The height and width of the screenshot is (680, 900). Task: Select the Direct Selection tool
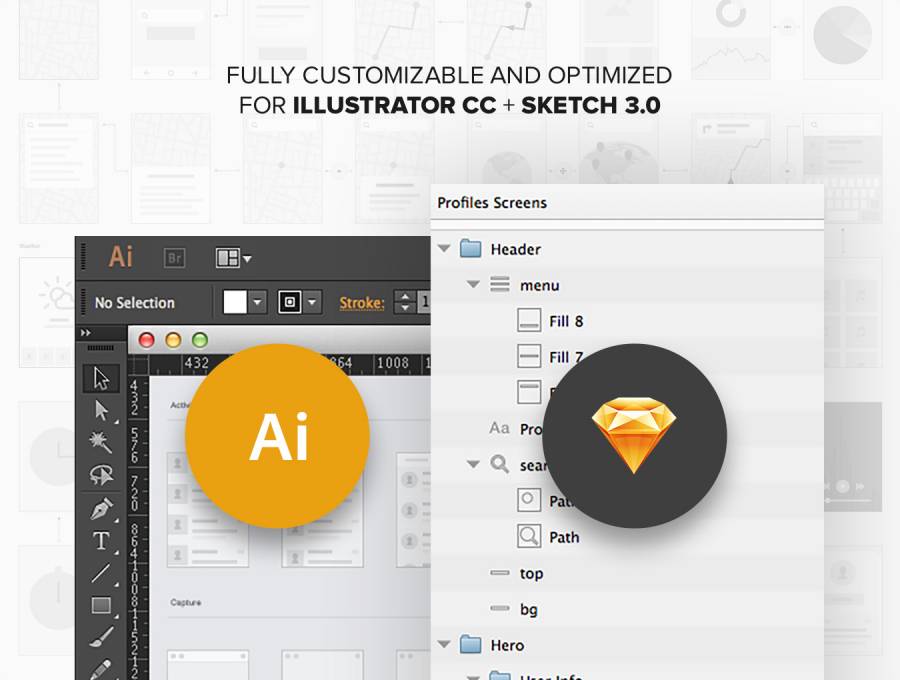coord(101,410)
